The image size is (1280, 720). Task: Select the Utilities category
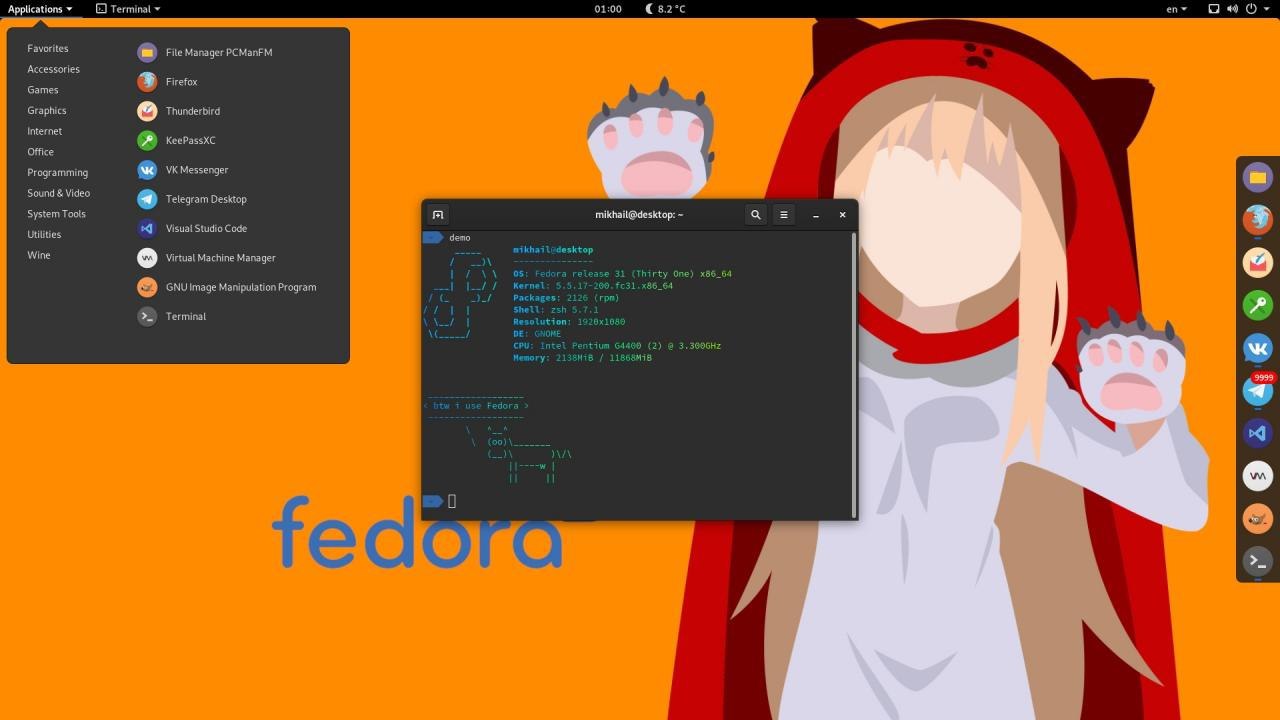pyautogui.click(x=44, y=235)
